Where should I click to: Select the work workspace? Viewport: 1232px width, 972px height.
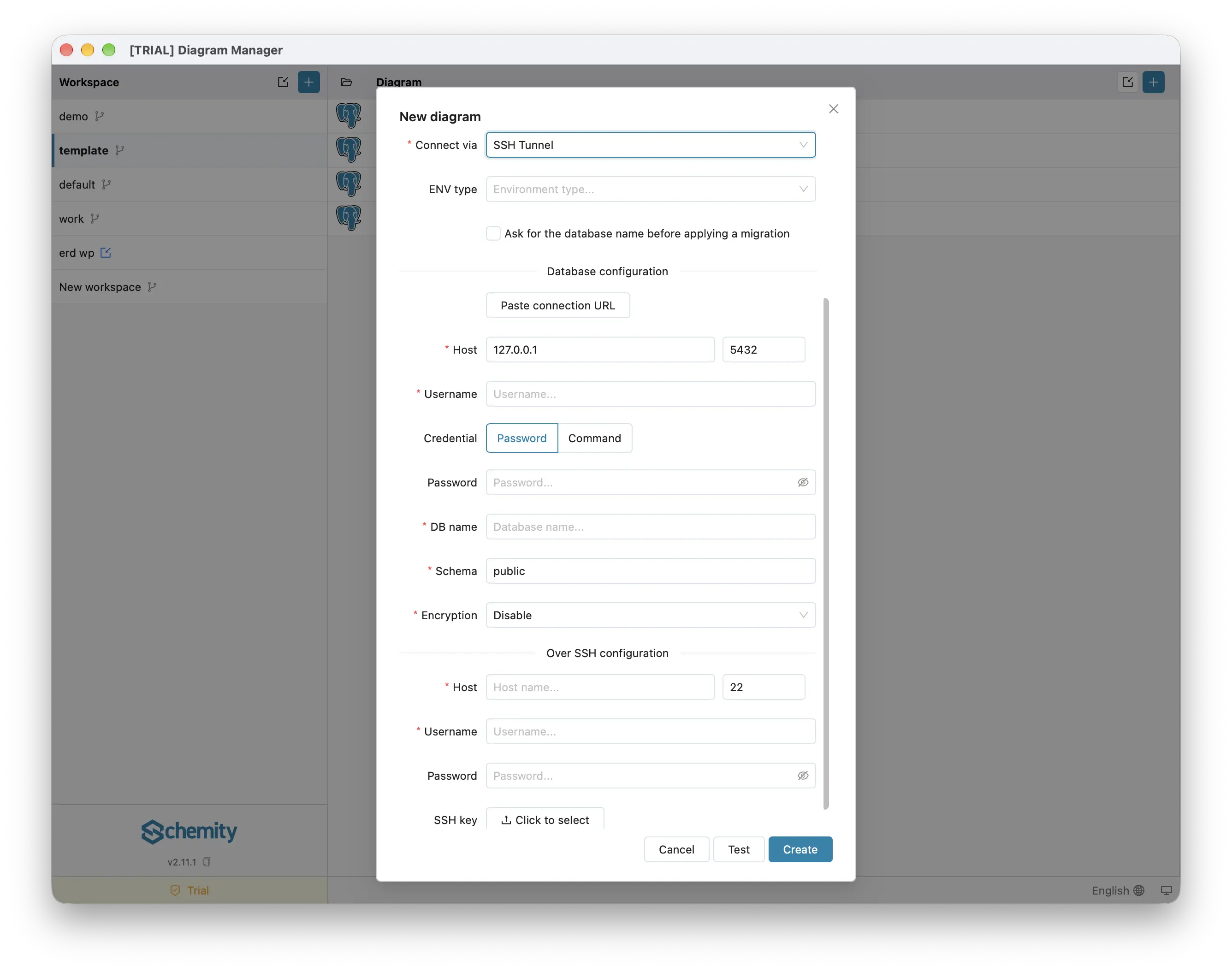click(x=190, y=219)
